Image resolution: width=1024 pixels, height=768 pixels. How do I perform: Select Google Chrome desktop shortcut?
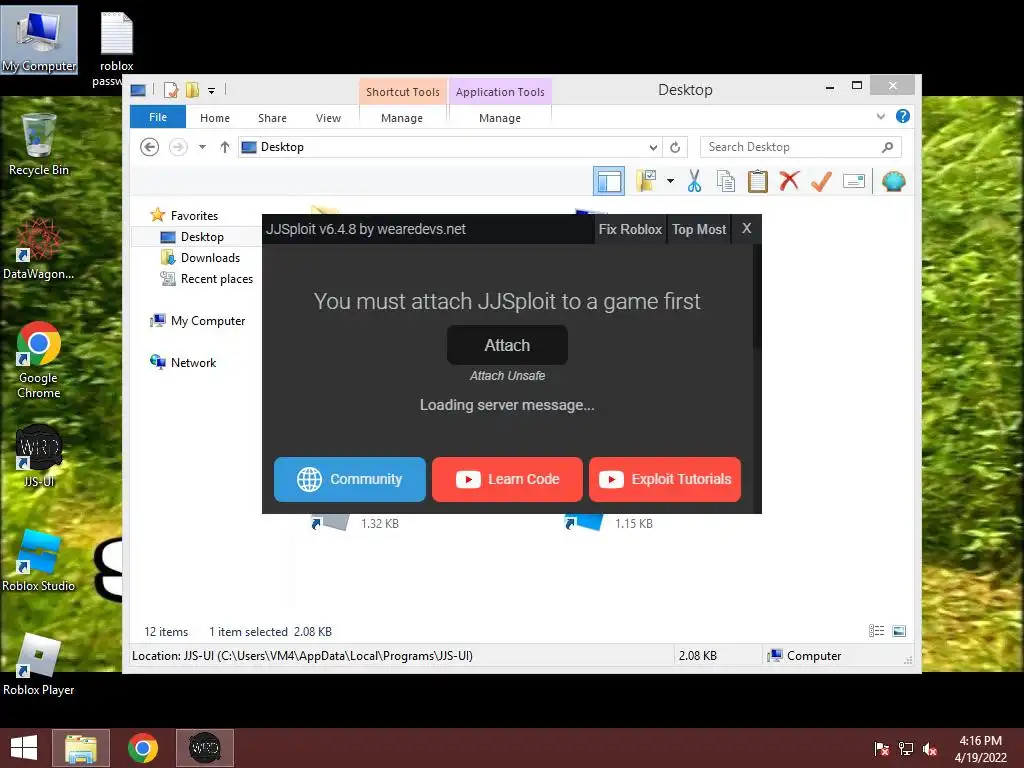coord(39,360)
